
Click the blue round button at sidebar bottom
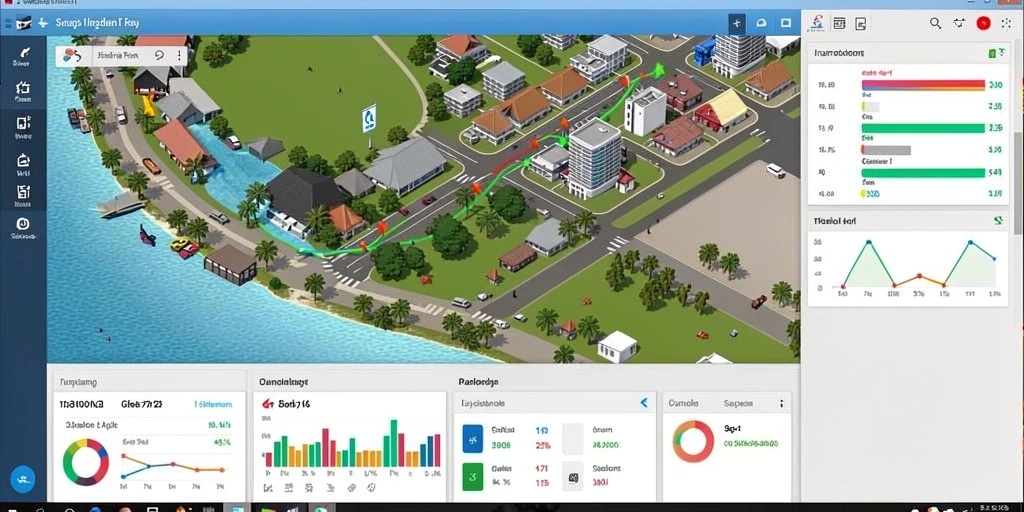point(23,479)
